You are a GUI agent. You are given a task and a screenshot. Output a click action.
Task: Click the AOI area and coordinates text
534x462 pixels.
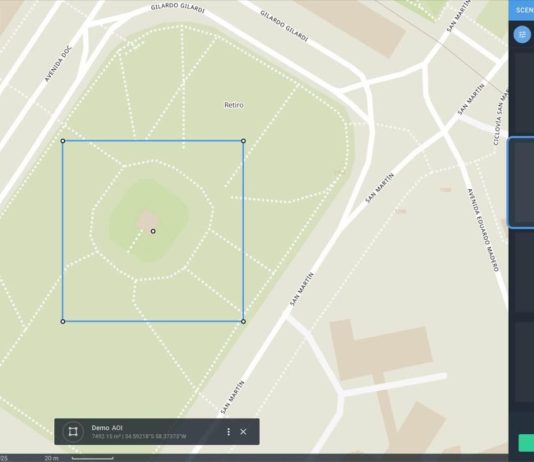[139, 436]
